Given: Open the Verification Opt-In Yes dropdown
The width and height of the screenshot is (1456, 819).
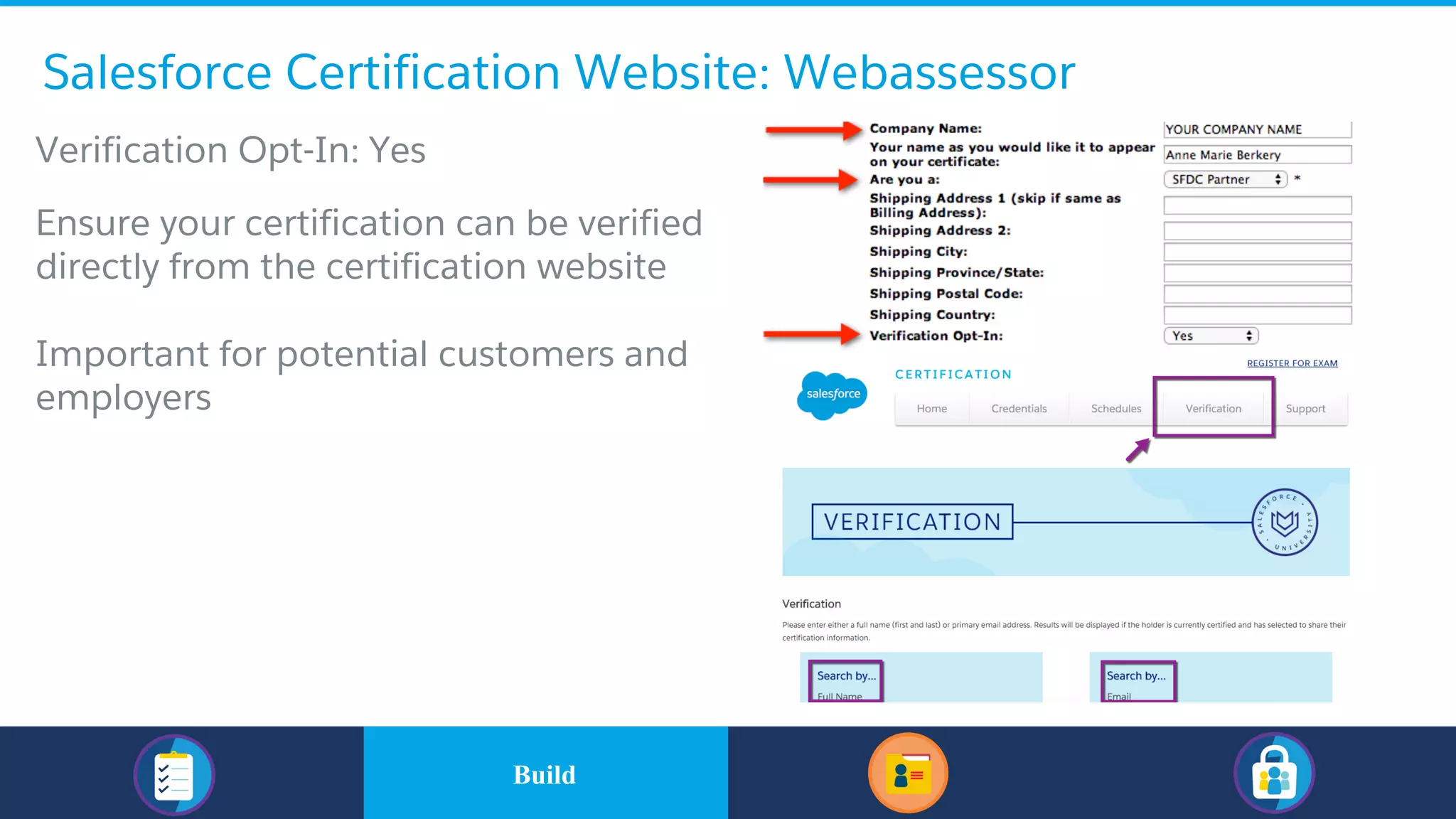Looking at the screenshot, I should click(1211, 336).
